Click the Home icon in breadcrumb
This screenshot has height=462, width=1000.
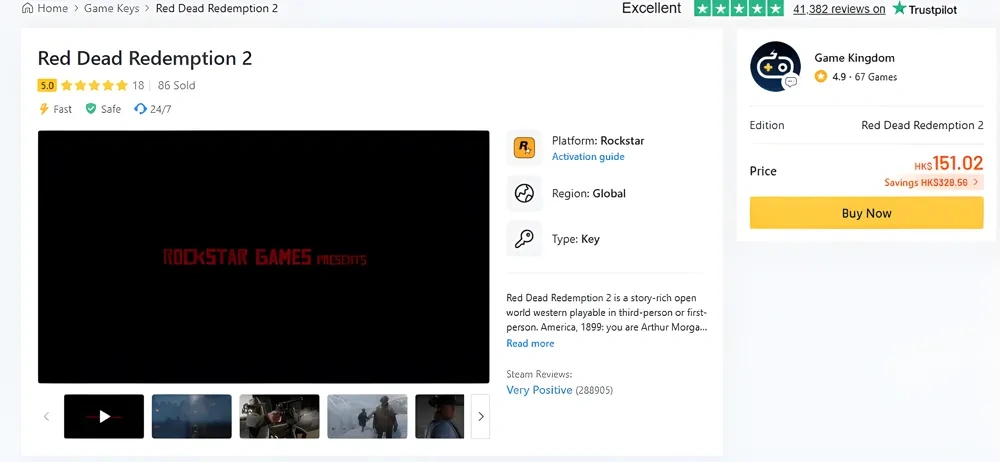pos(28,9)
